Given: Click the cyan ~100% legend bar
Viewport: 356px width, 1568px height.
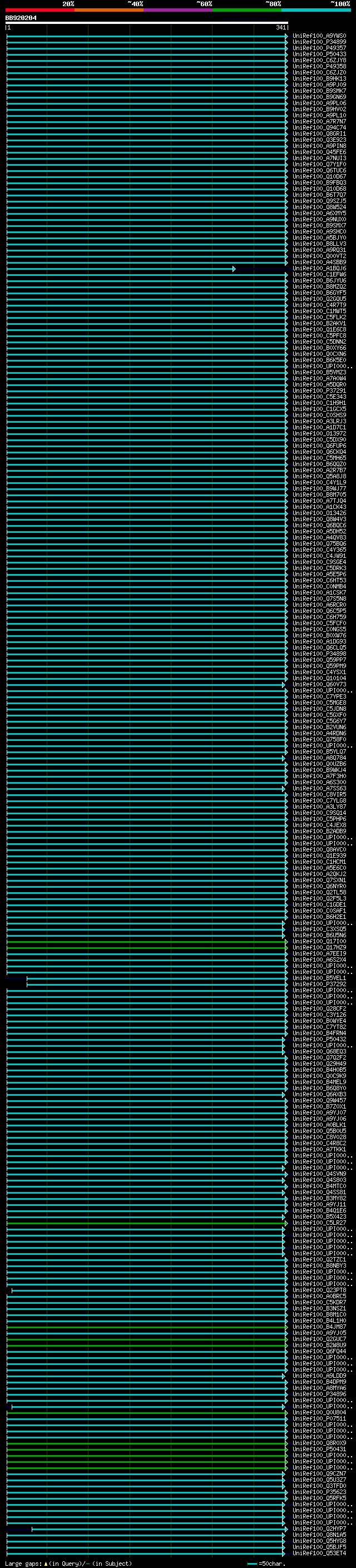Looking at the screenshot, I should click(317, 10).
